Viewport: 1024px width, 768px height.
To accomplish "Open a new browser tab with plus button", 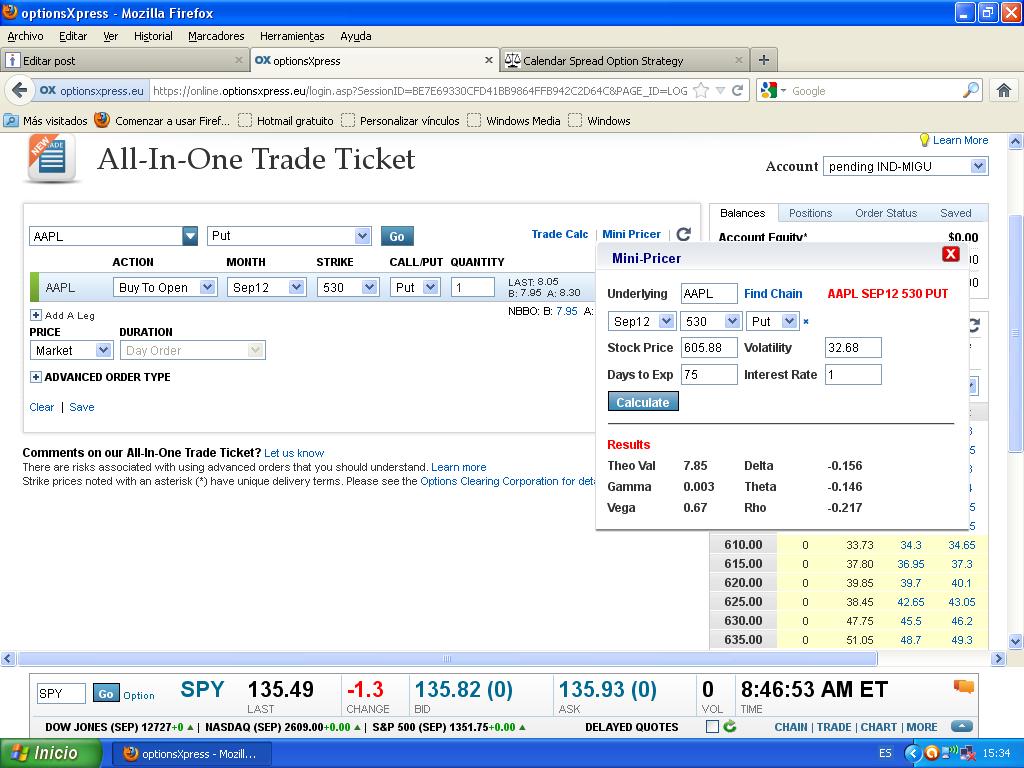I will point(763,60).
